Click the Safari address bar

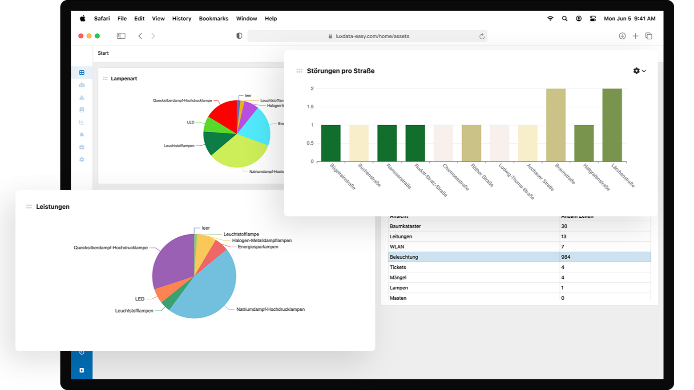click(367, 36)
